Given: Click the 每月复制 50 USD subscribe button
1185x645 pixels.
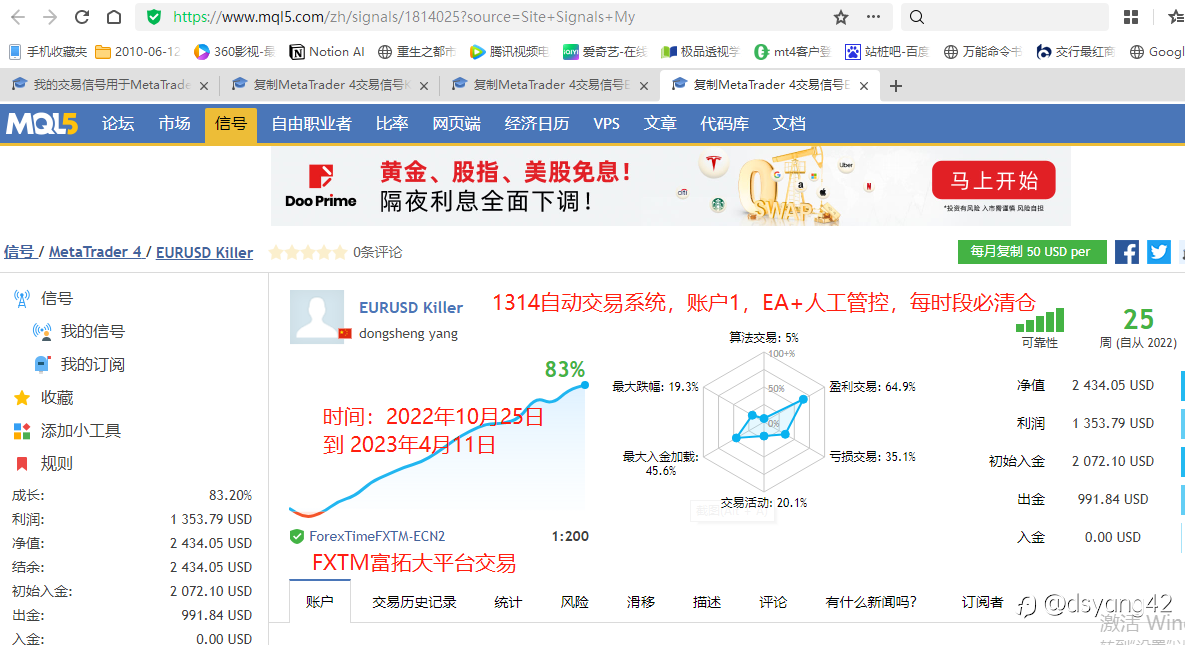Looking at the screenshot, I should [x=1032, y=252].
